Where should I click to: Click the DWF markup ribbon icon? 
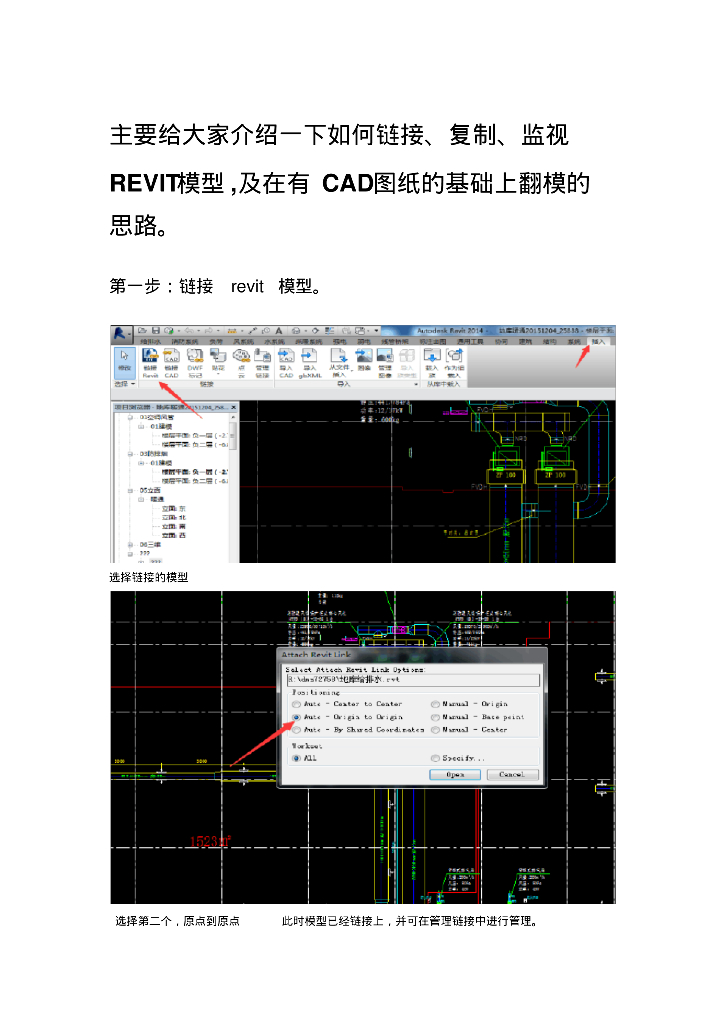point(195,362)
